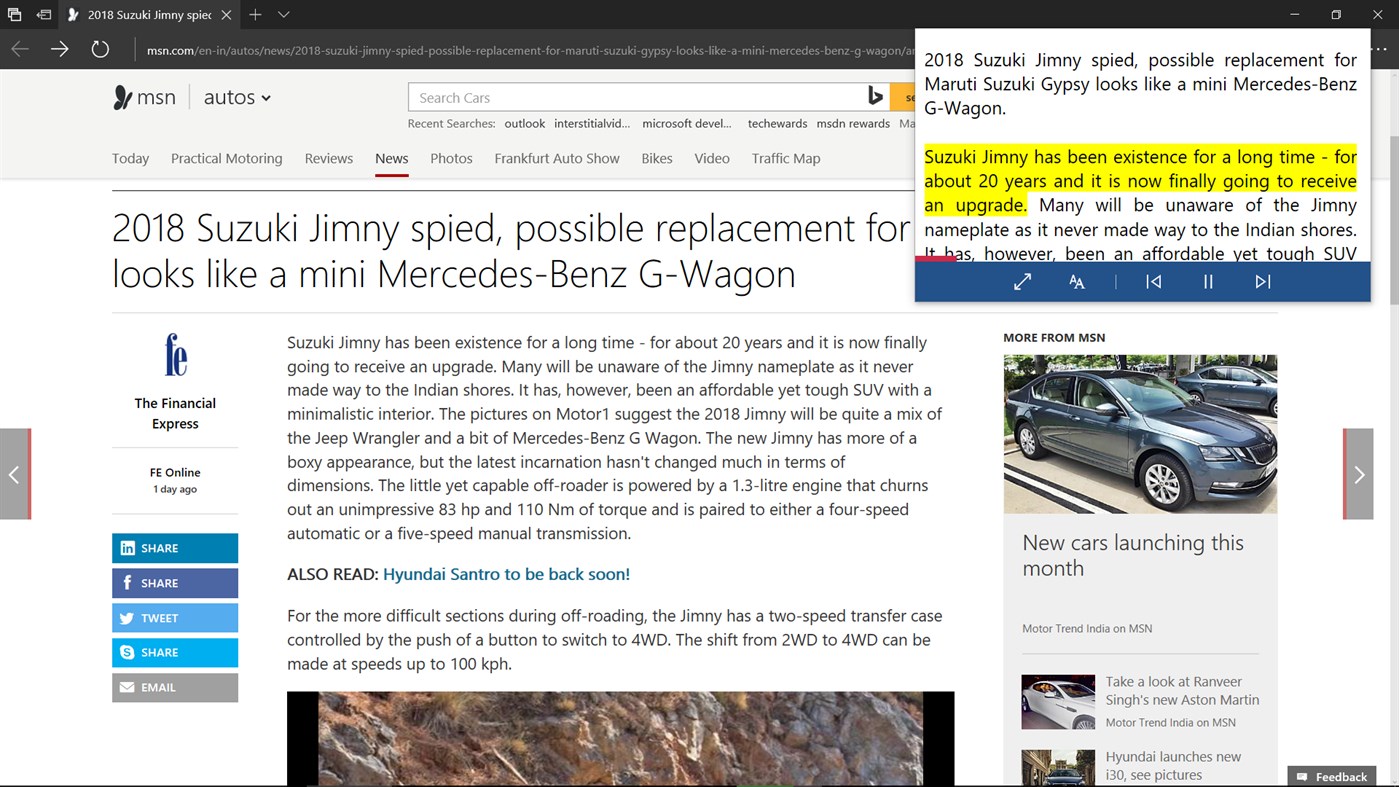Screen dimensions: 1399x787
Task: Share the article on Facebook
Action: (x=175, y=583)
